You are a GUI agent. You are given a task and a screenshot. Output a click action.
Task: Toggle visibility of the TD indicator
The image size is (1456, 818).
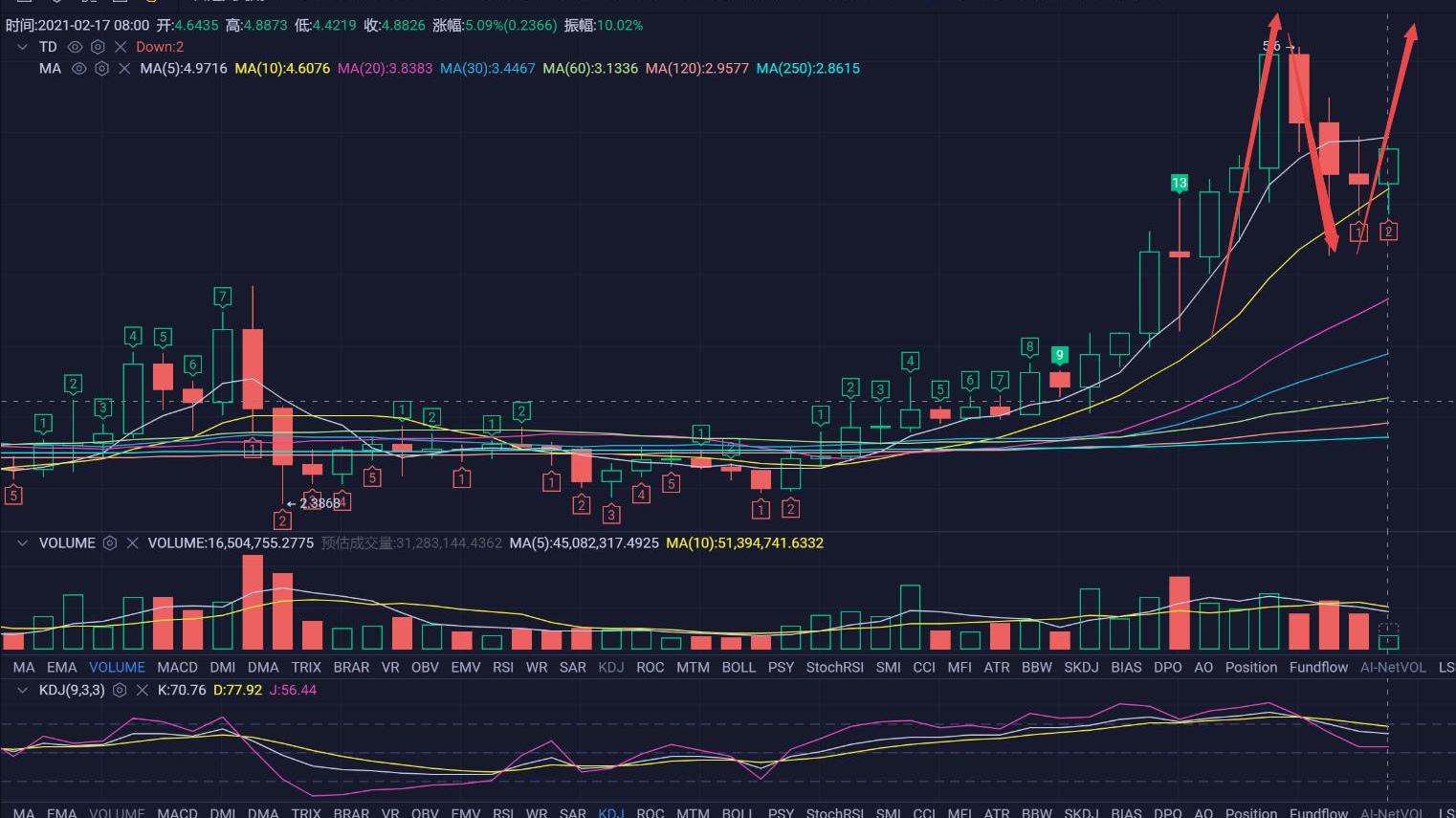coord(75,47)
